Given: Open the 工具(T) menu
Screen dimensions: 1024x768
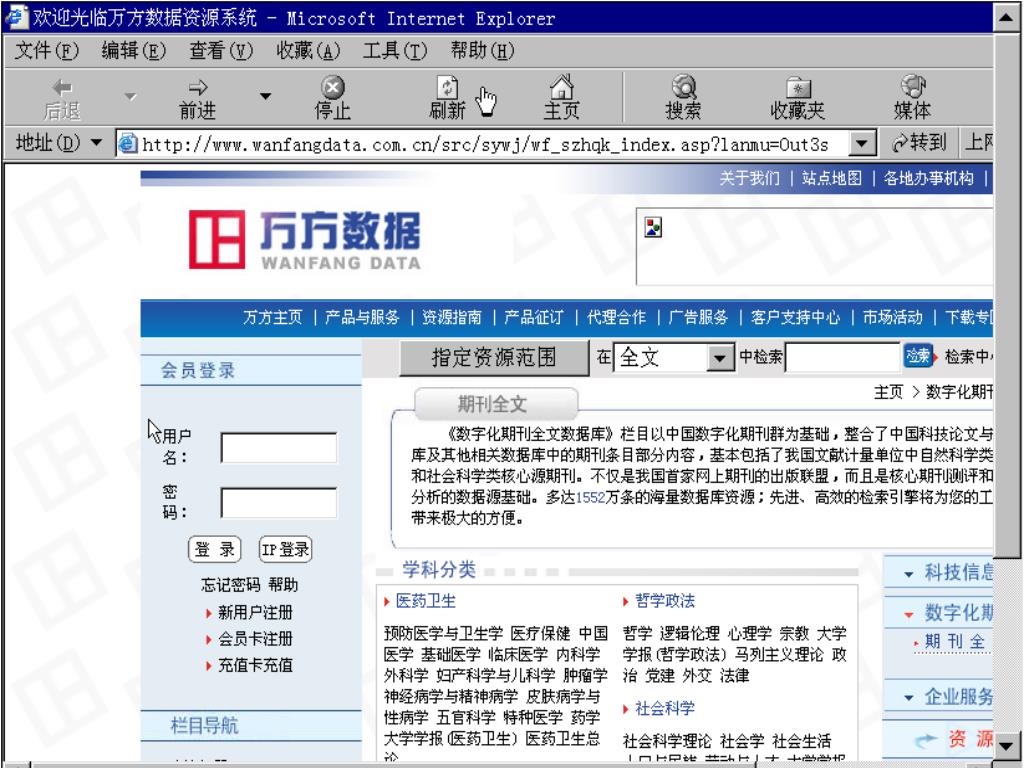Looking at the screenshot, I should tap(395, 50).
